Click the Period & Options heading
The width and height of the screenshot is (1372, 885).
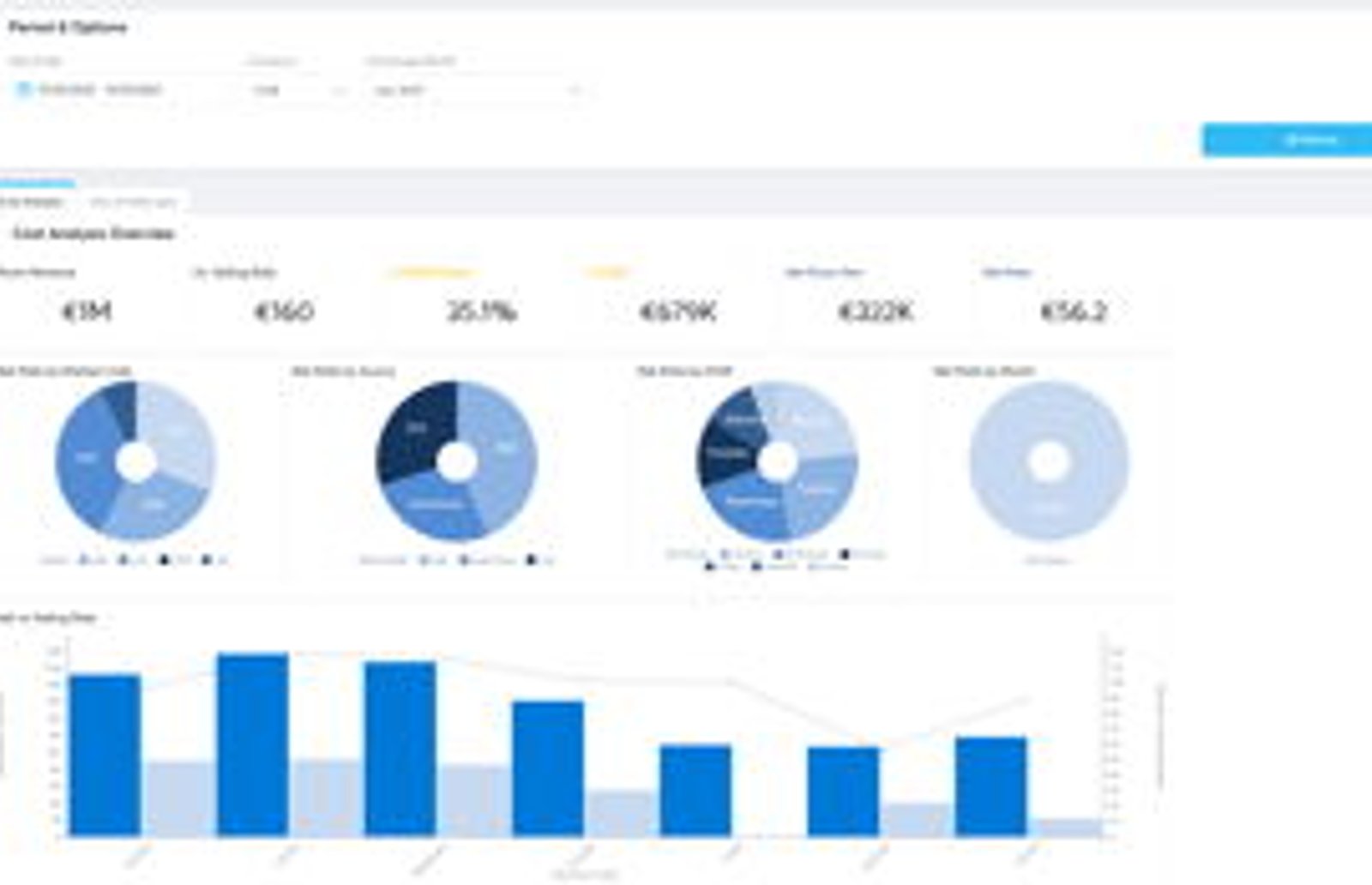click(68, 27)
